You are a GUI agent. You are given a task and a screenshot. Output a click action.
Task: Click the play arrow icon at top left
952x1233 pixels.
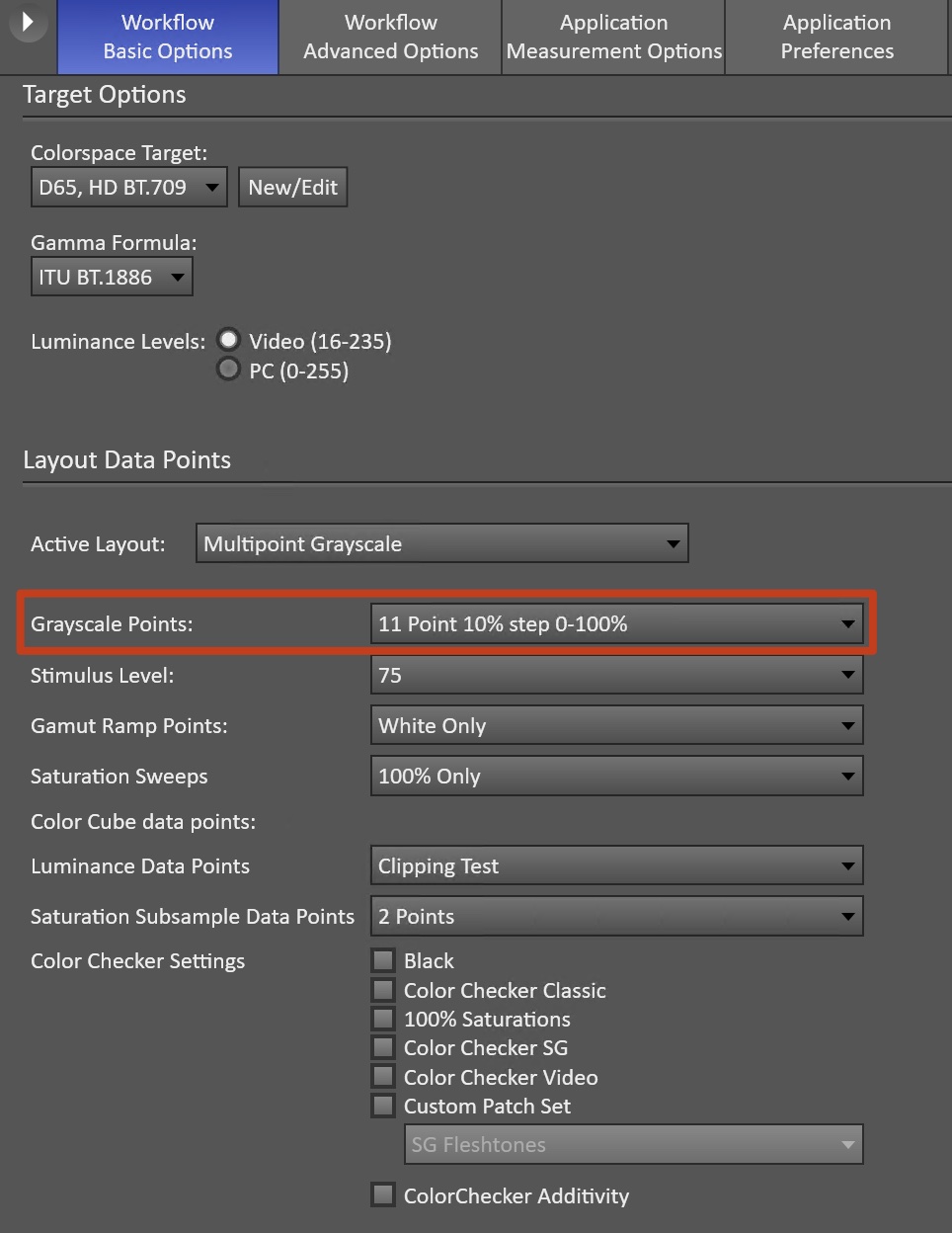coord(28,22)
